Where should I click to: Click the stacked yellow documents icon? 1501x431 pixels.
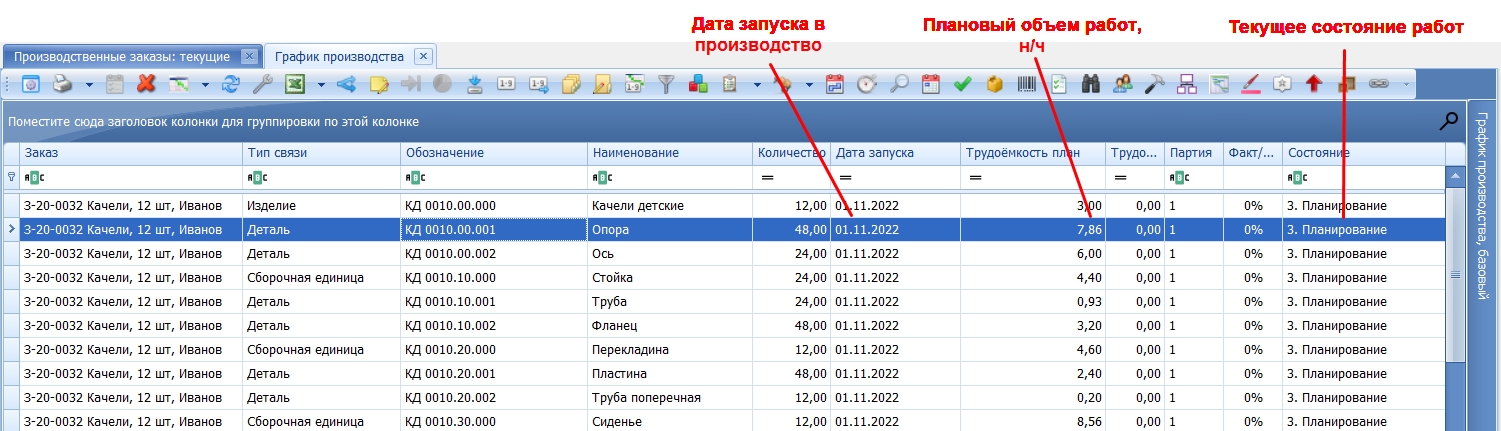tap(571, 85)
